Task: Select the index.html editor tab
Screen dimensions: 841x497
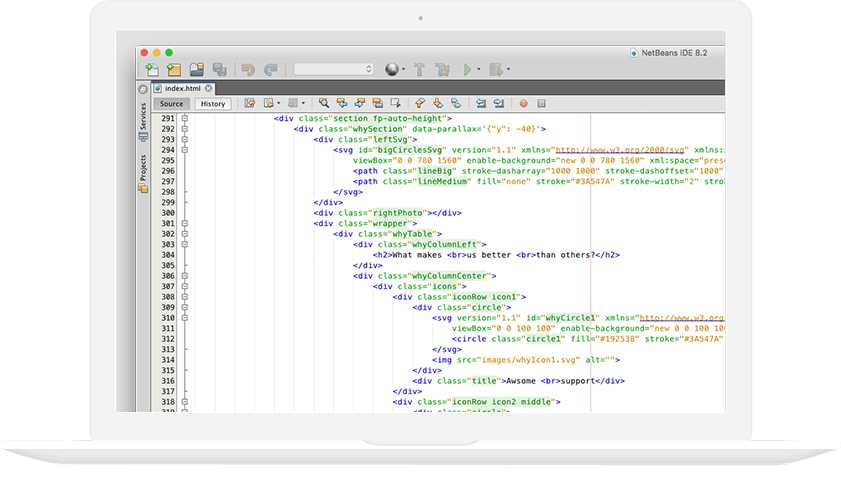Action: coord(182,88)
